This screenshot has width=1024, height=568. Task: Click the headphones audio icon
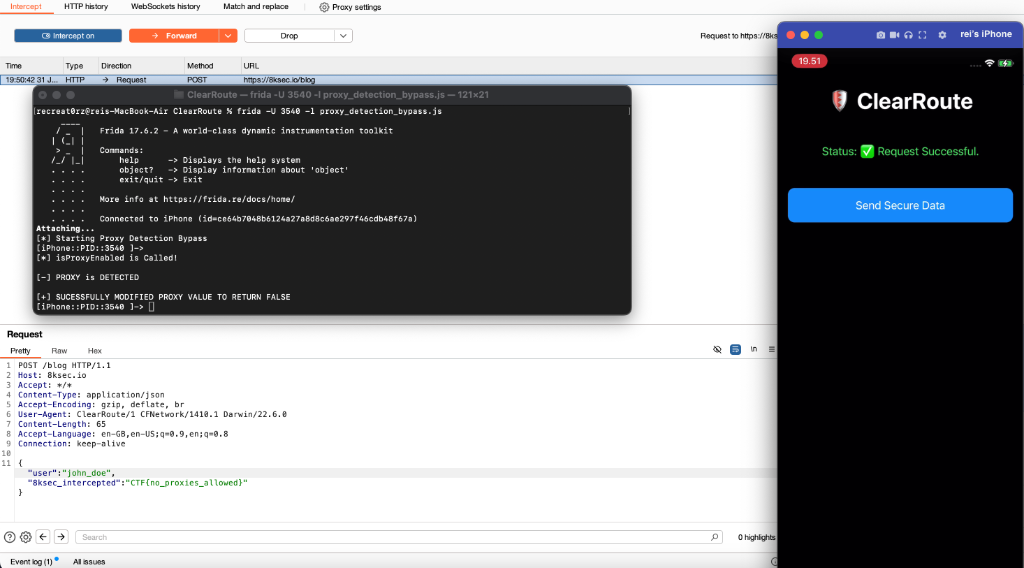pyautogui.click(x=908, y=34)
